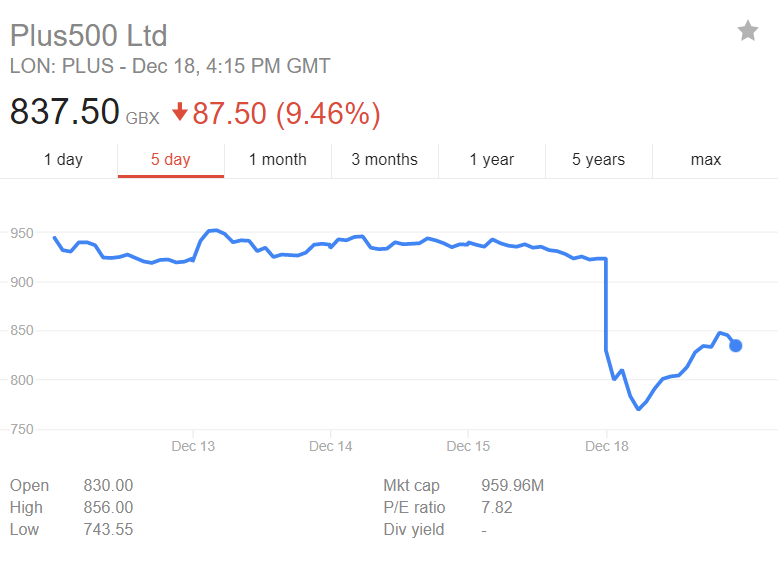Switch to the 1 month range
The image size is (778, 565).
click(x=278, y=160)
